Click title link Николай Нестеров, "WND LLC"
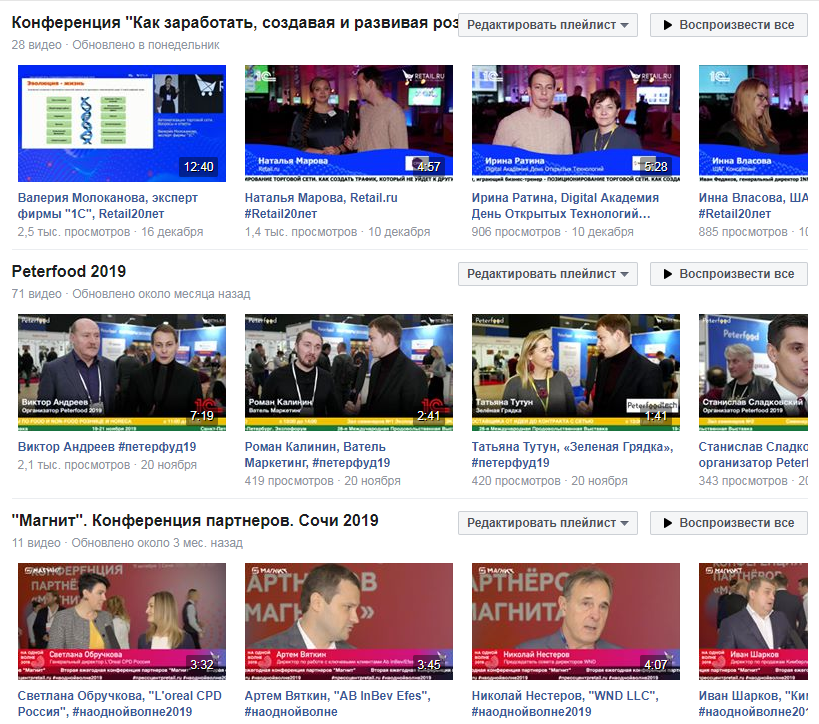 565,704
